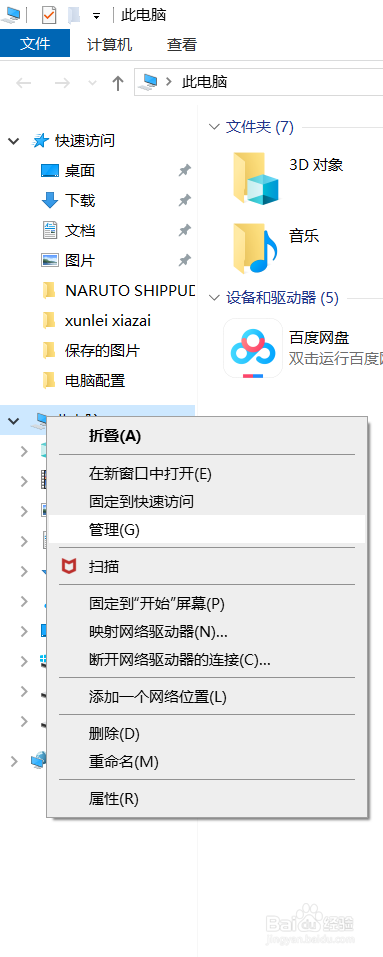The image size is (383, 957).
Task: Click the 文档 documents icon in sidebar
Action: tap(49, 230)
